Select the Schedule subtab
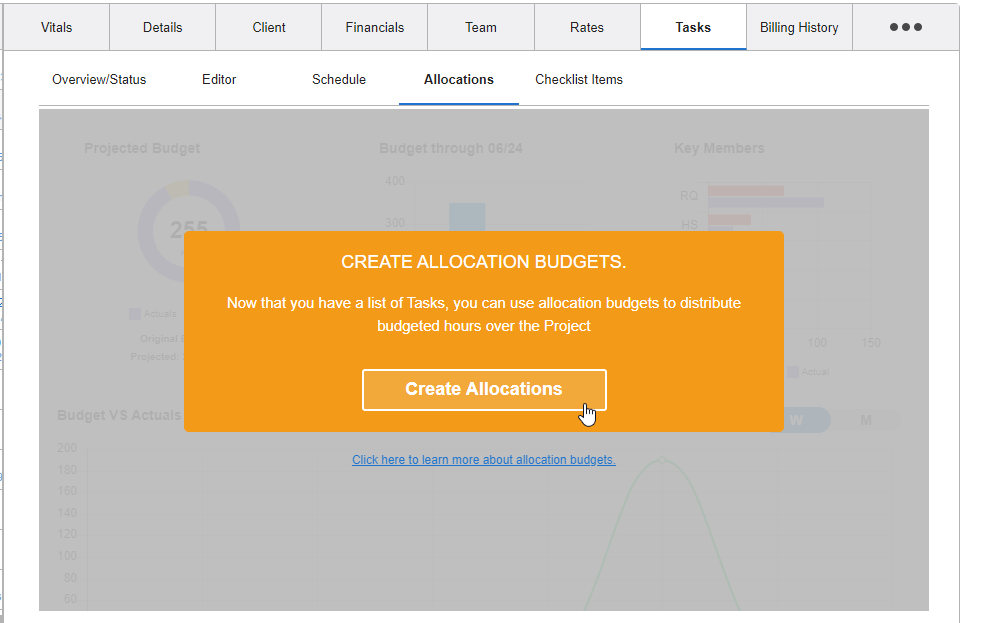 pyautogui.click(x=339, y=79)
